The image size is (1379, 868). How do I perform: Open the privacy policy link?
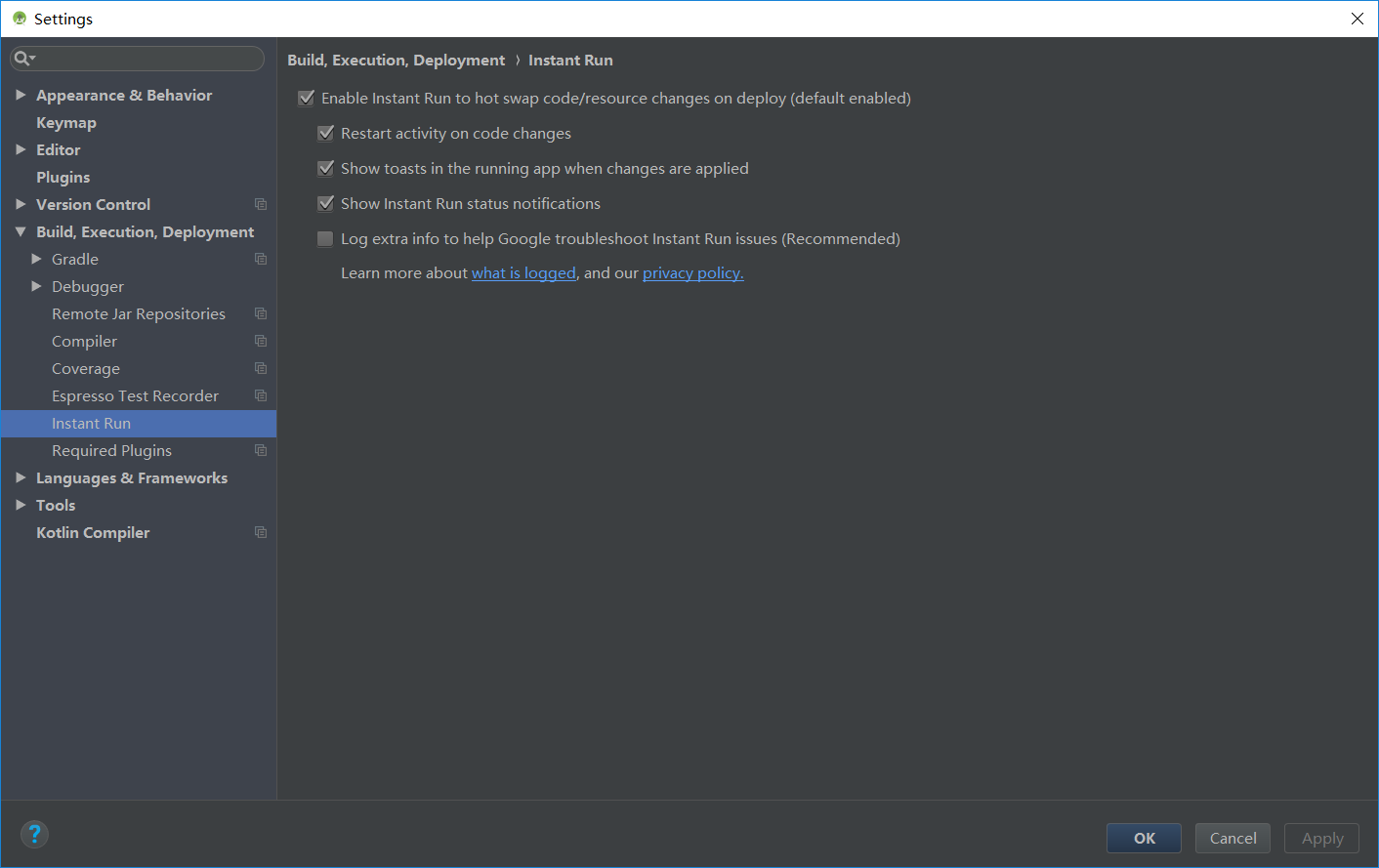[x=693, y=273]
